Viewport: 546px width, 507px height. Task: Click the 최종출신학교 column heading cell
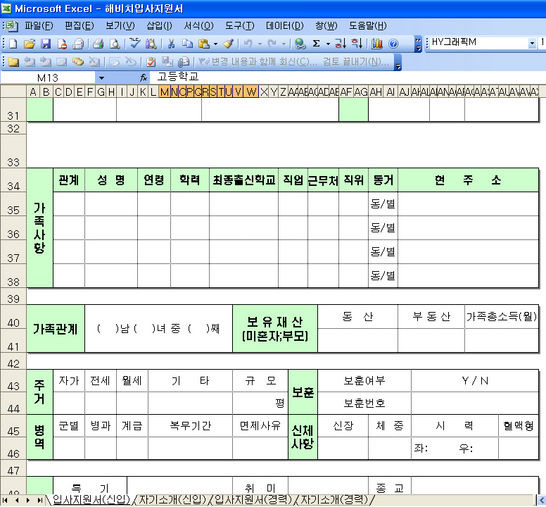[x=244, y=180]
